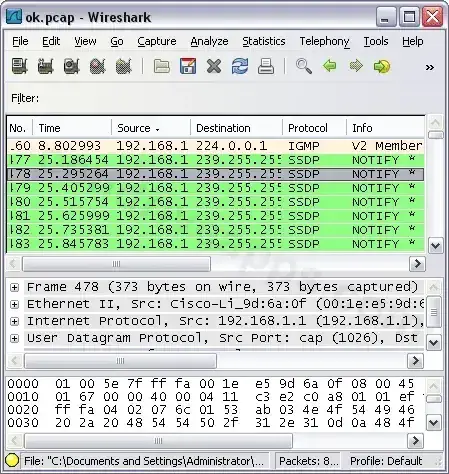Open the View menu
This screenshot has width=449, height=474.
coord(85,41)
